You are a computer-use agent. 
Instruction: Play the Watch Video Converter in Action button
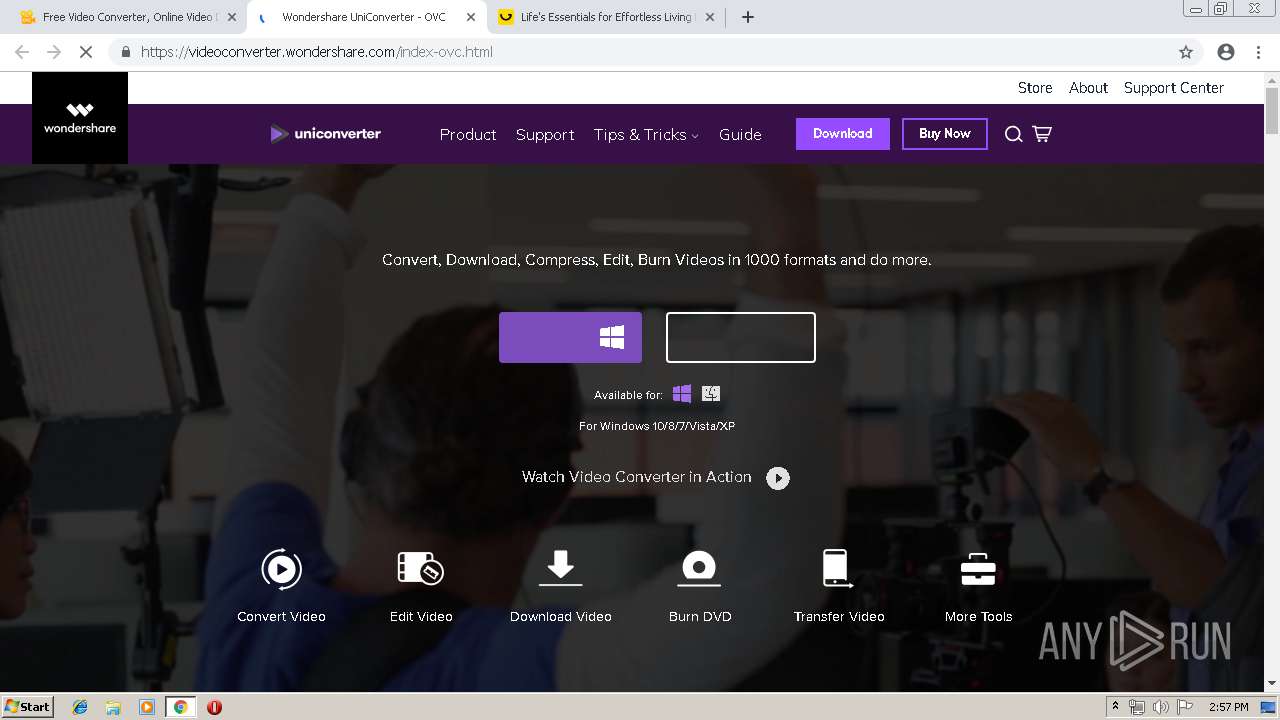(778, 478)
